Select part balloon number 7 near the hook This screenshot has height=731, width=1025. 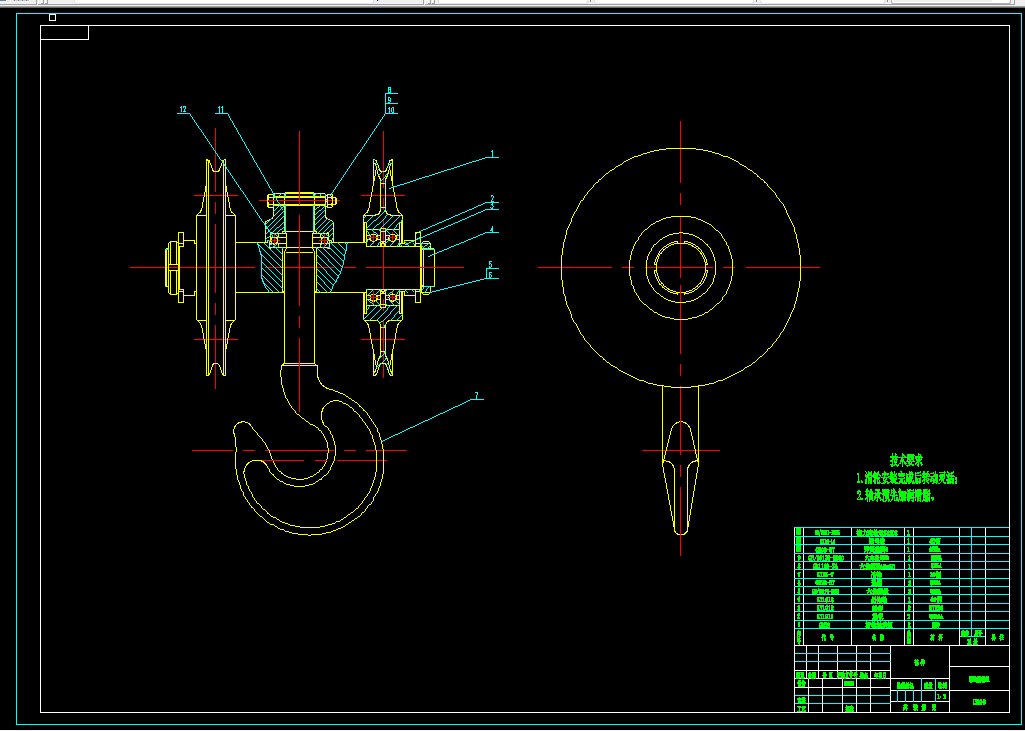(x=477, y=396)
